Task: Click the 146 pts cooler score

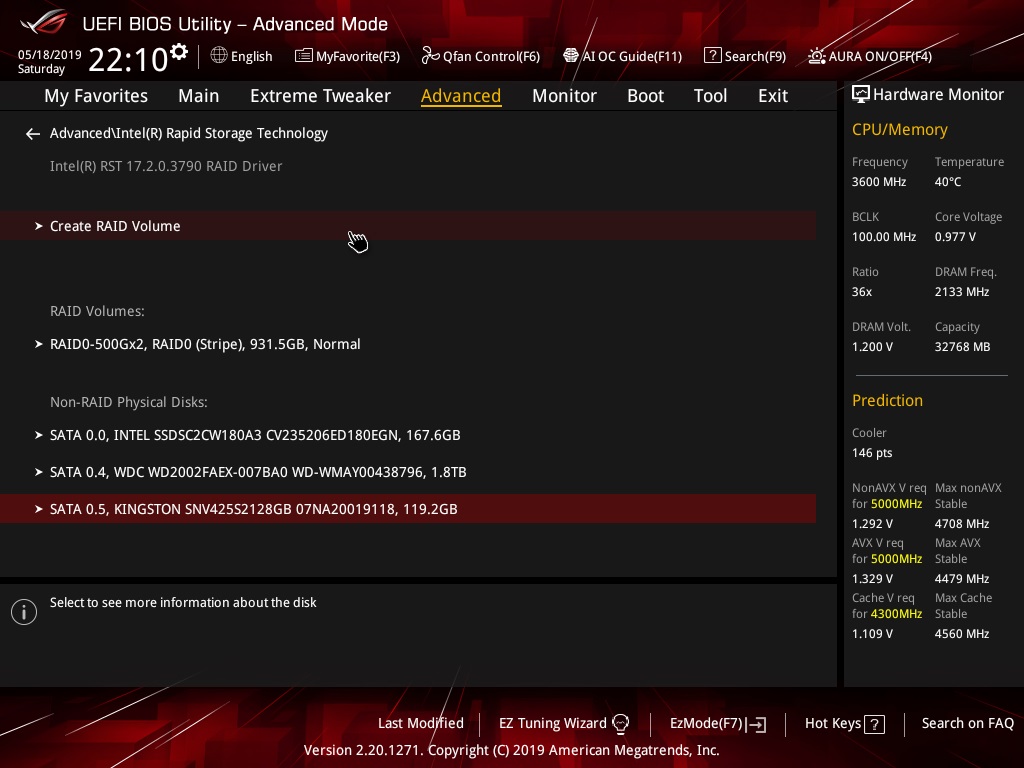Action: pyautogui.click(x=872, y=453)
